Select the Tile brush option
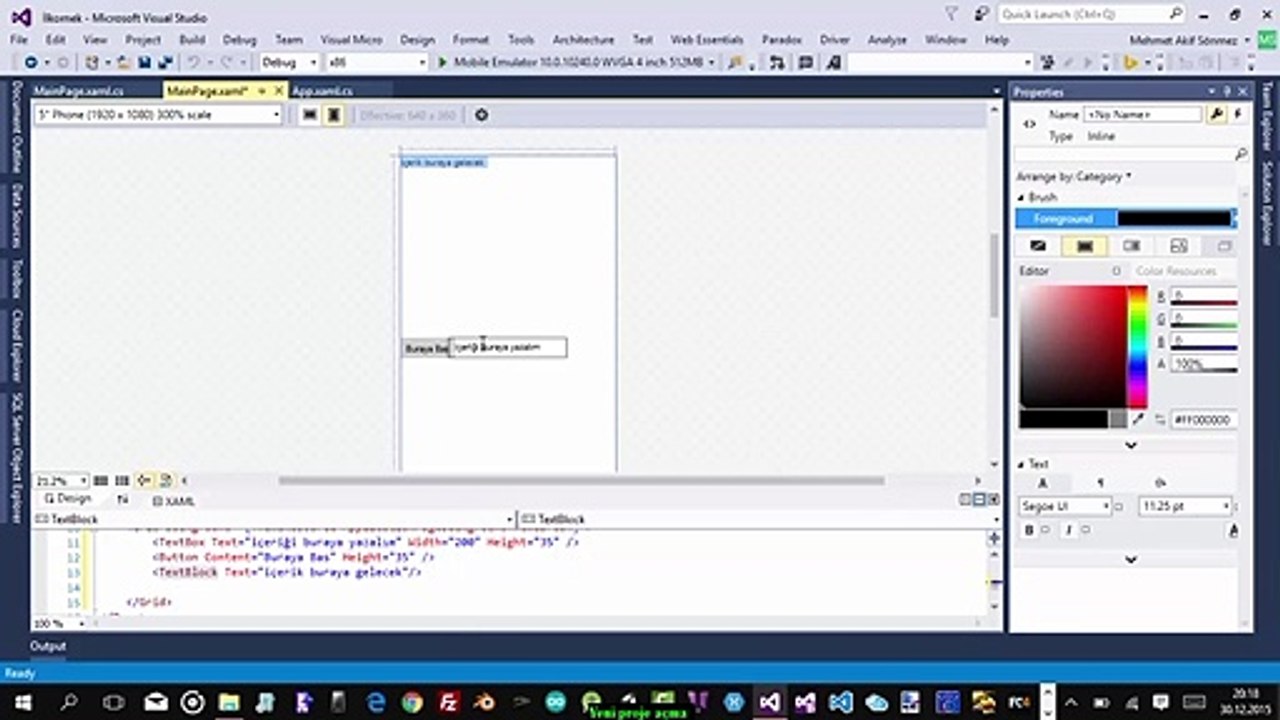 (x=1179, y=246)
